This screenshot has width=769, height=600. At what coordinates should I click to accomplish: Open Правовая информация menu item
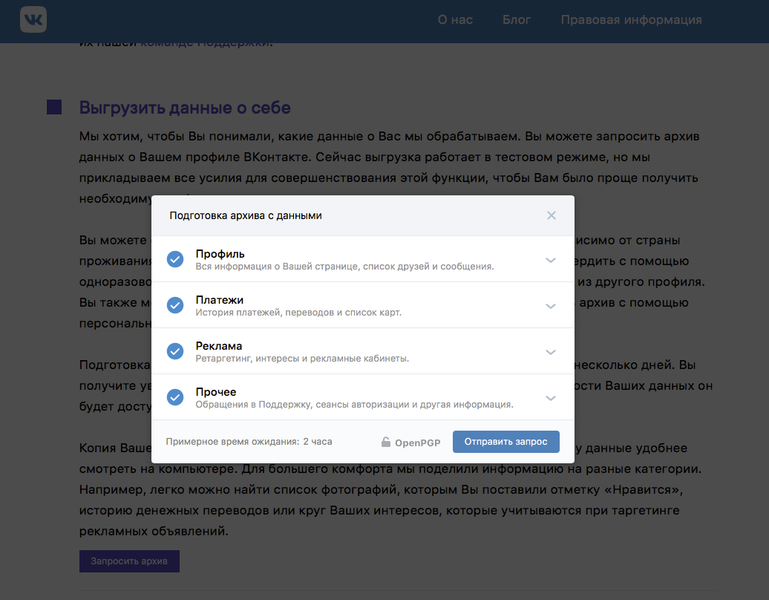point(631,20)
